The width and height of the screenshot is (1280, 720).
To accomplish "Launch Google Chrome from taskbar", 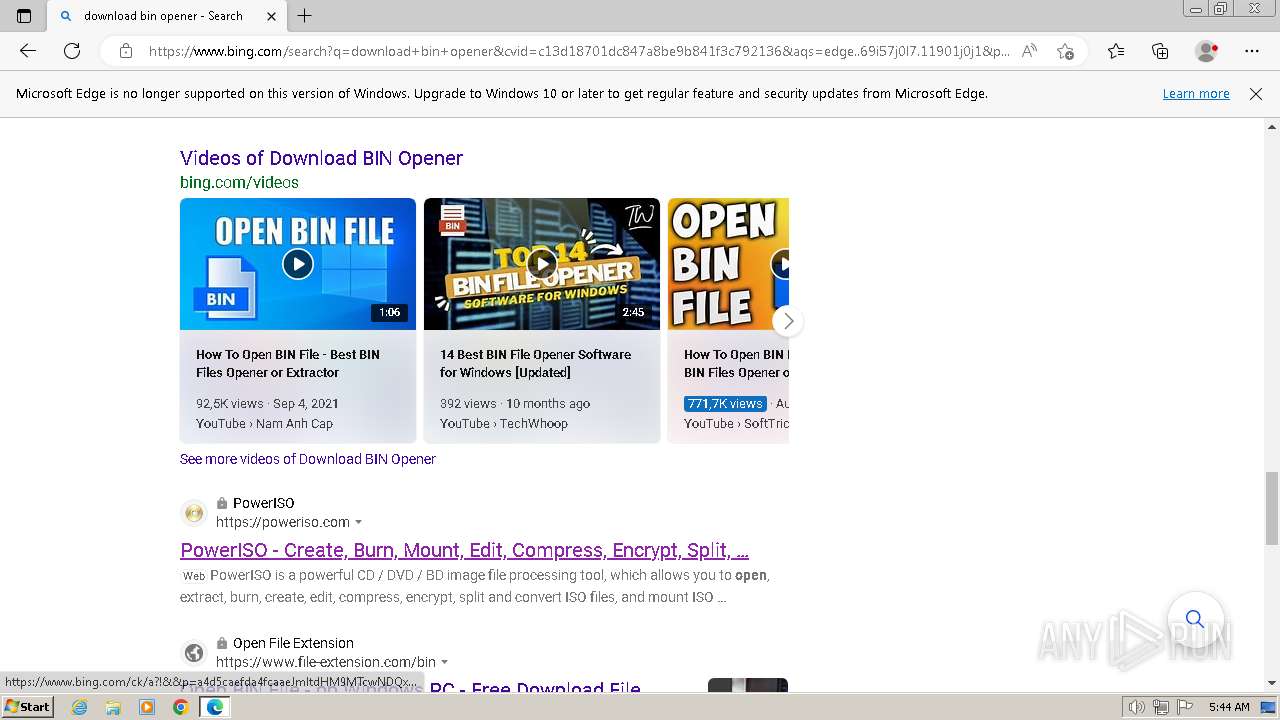I will [x=180, y=707].
